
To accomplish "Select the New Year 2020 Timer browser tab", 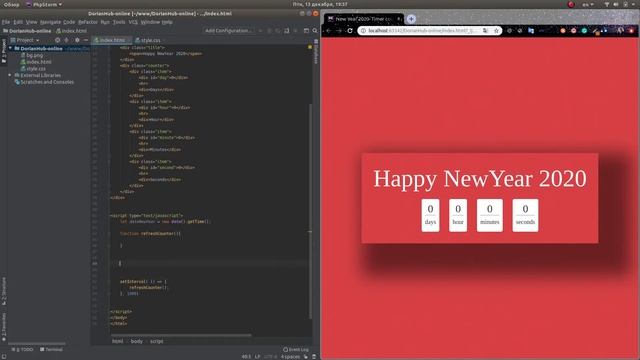I will [363, 19].
